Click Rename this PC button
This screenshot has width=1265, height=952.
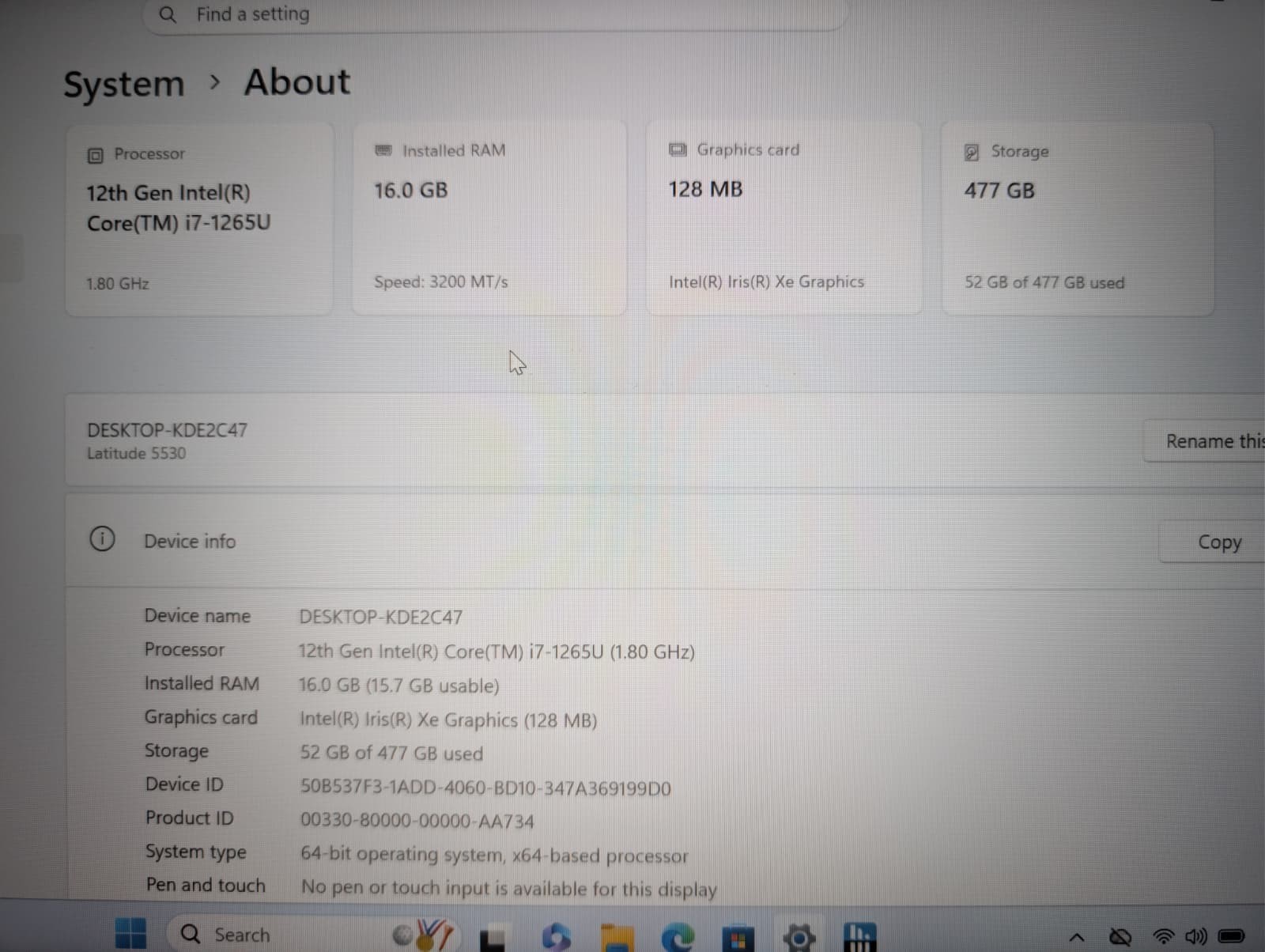click(1205, 441)
